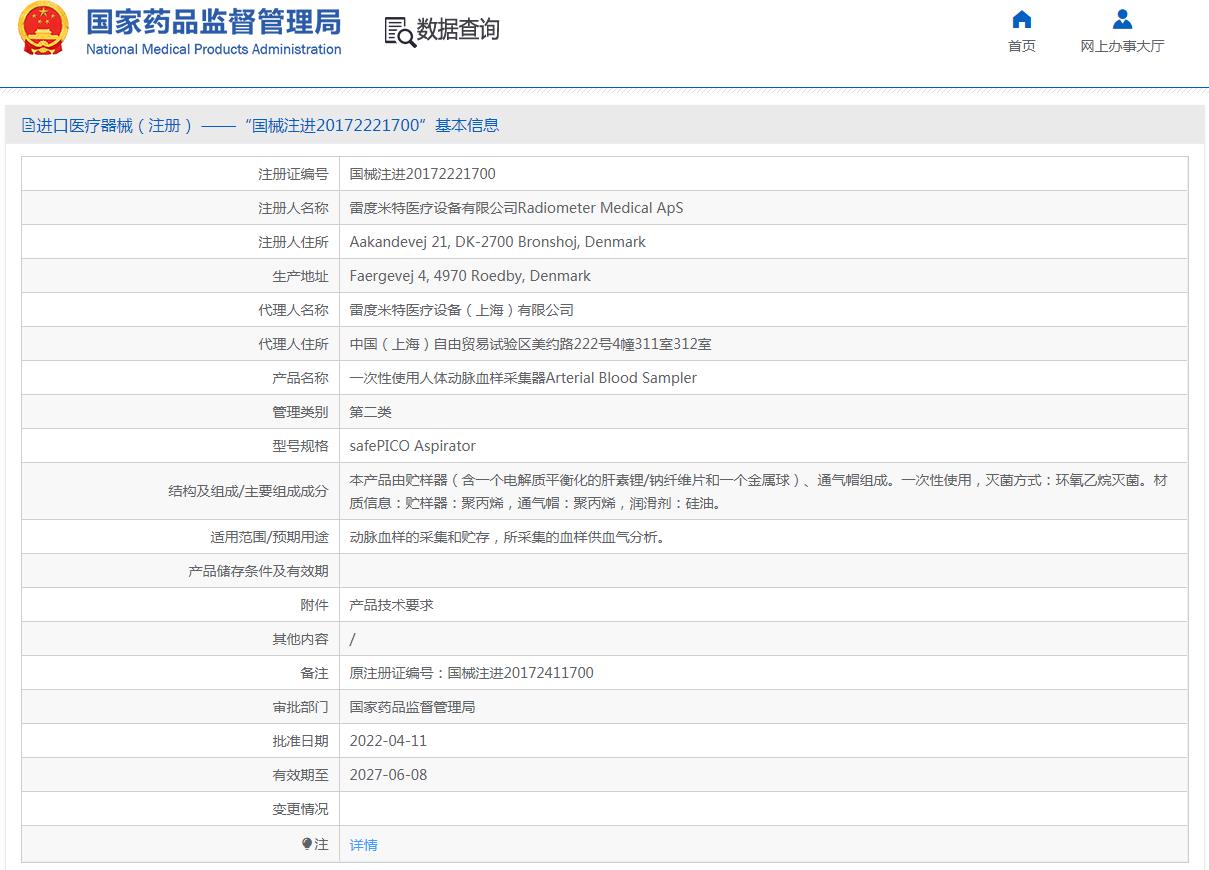Click the 管理类别 row label

coord(300,412)
